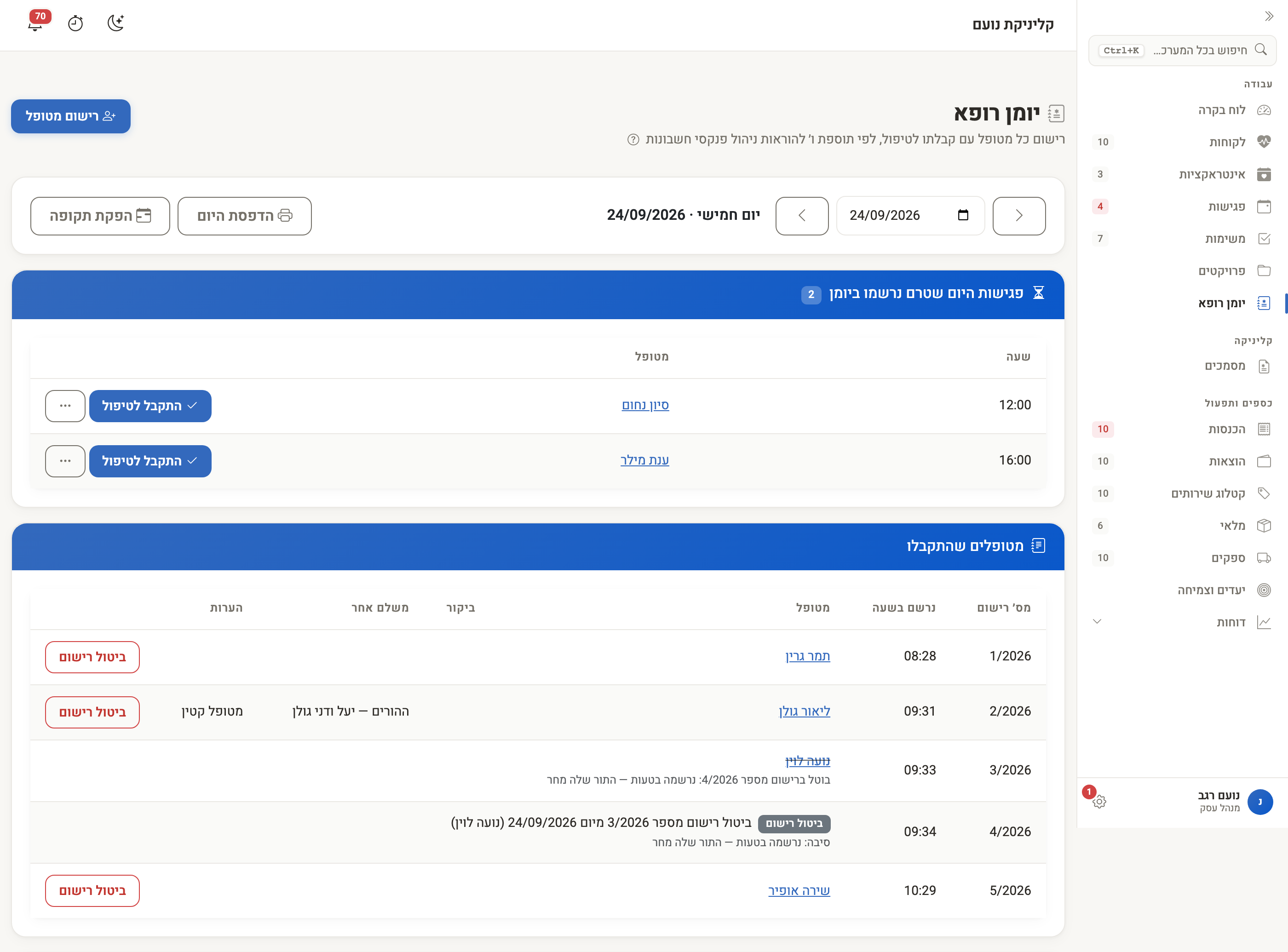Collapse sidebar with double chevron icon
Screen dimensions: 1288x952
point(1269,16)
